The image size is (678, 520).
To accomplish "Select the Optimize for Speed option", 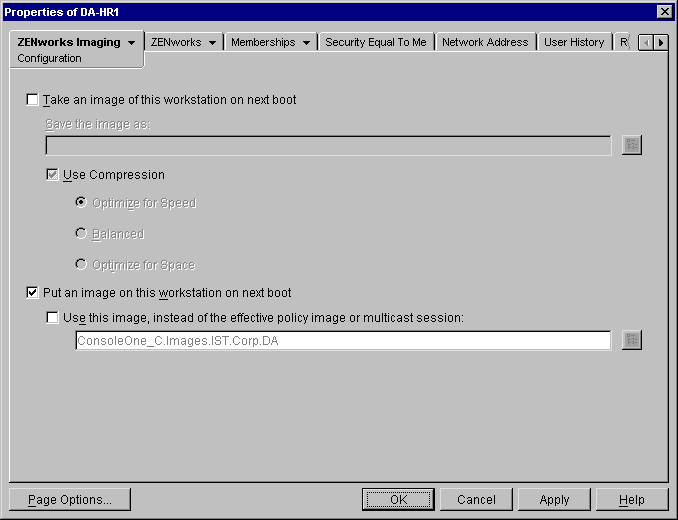I will click(81, 202).
